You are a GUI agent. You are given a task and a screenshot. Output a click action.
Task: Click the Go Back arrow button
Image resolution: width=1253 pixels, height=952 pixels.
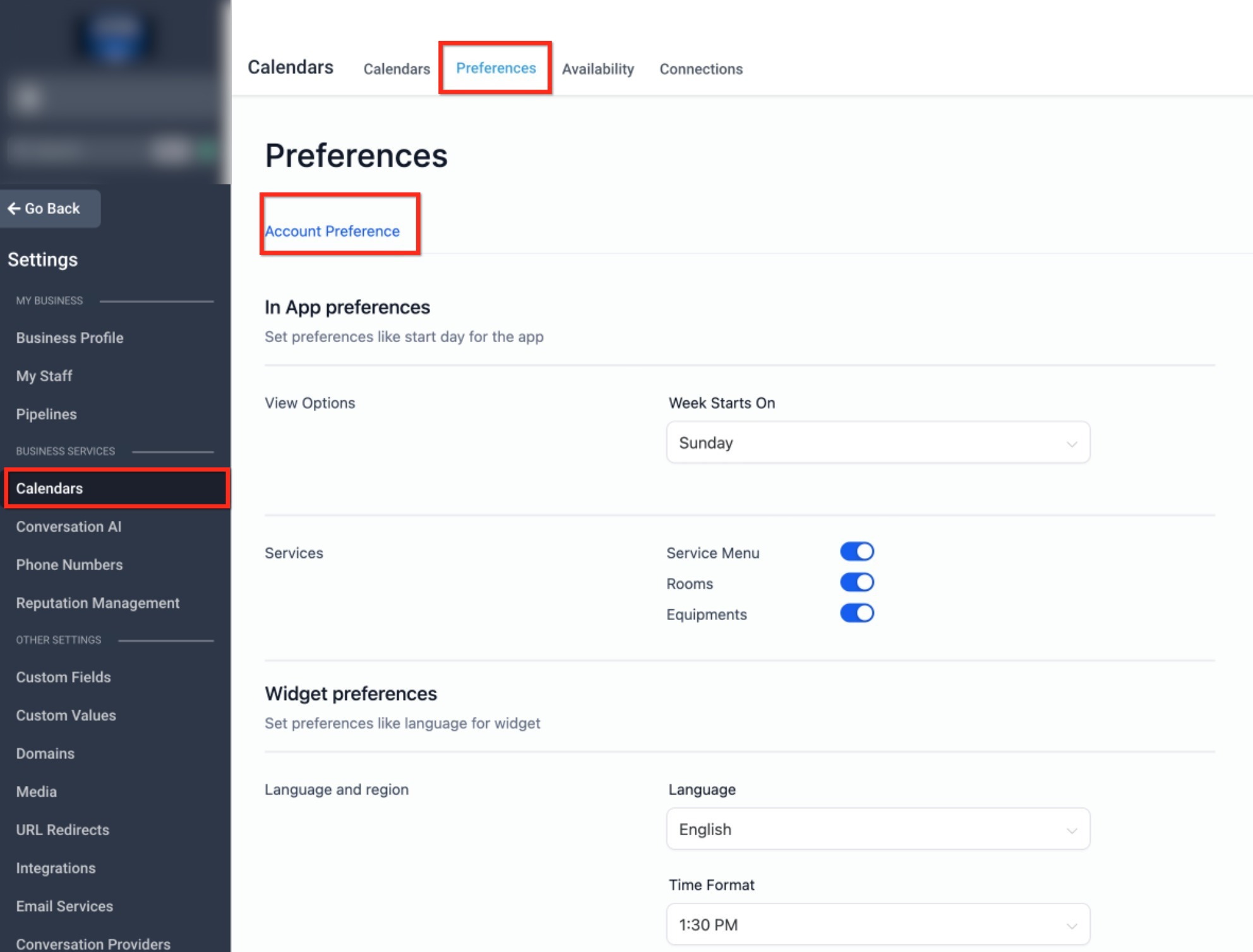click(x=44, y=208)
